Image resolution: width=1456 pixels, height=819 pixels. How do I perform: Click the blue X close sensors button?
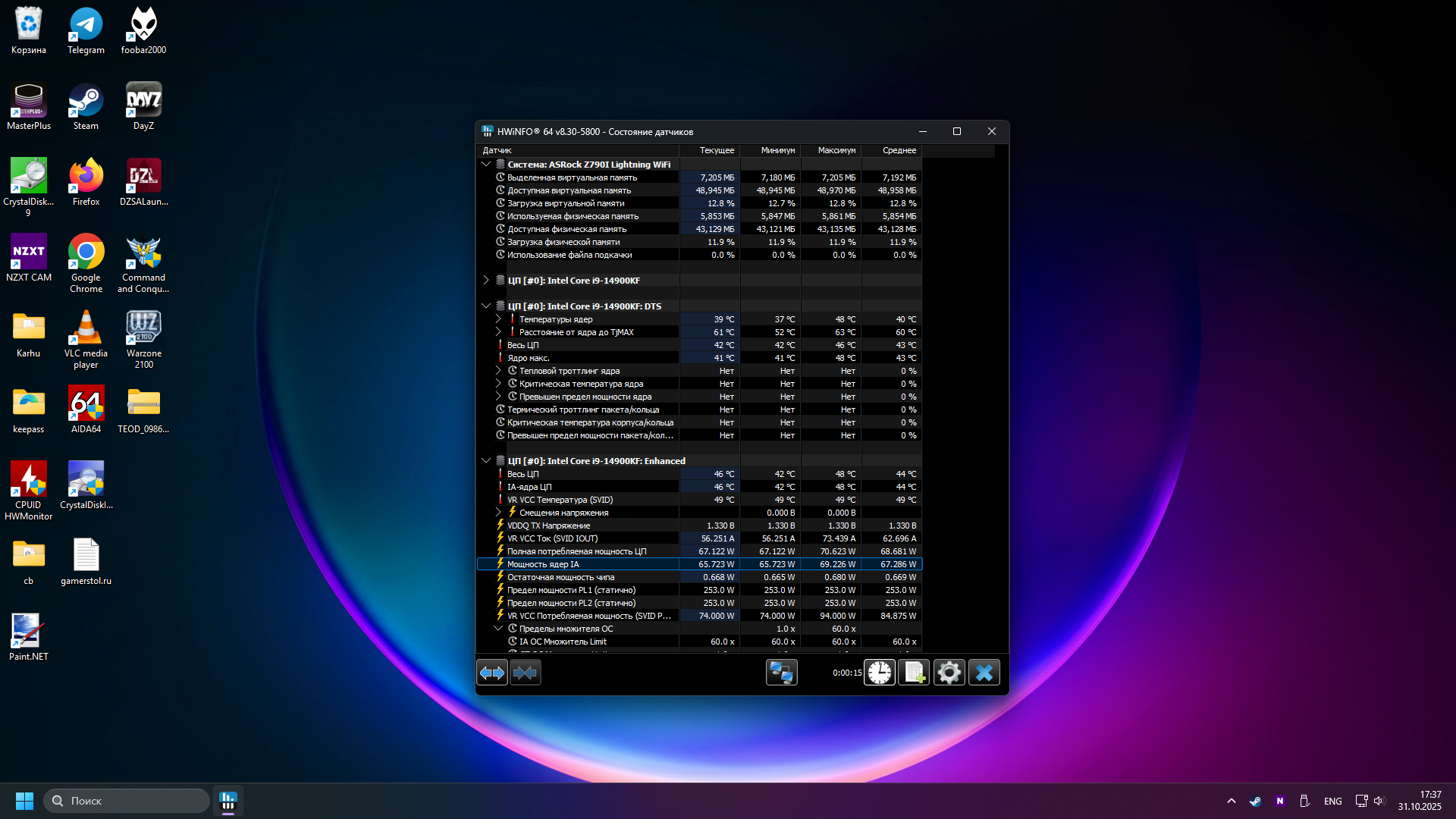pyautogui.click(x=984, y=673)
